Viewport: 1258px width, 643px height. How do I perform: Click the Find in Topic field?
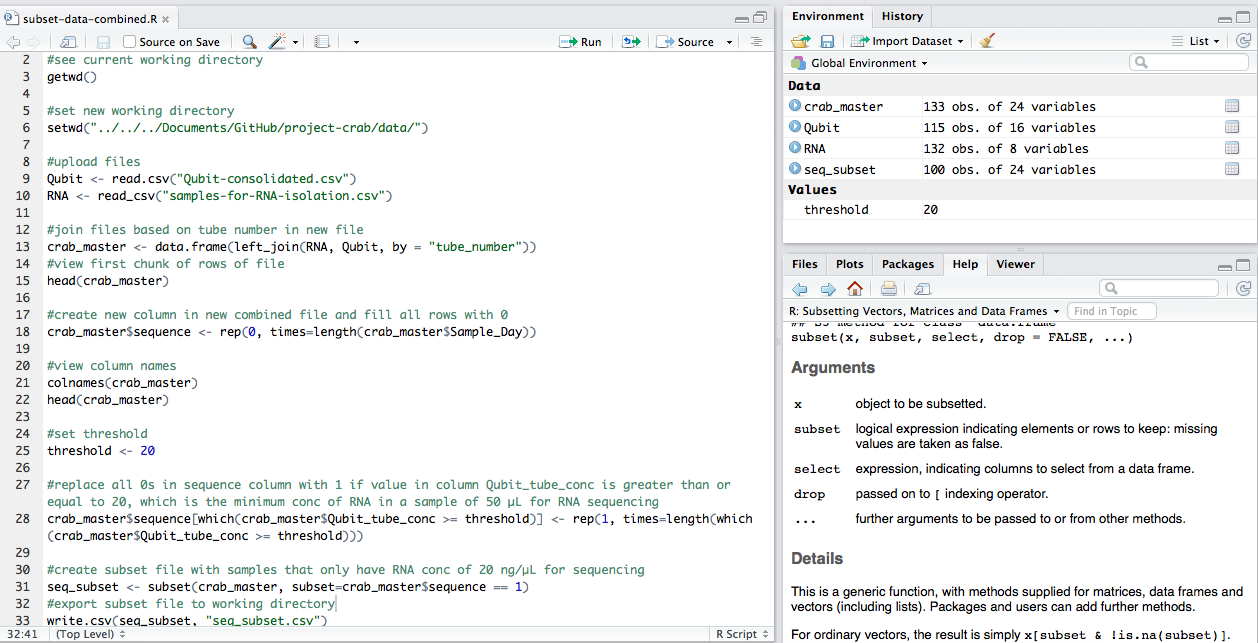point(1111,311)
